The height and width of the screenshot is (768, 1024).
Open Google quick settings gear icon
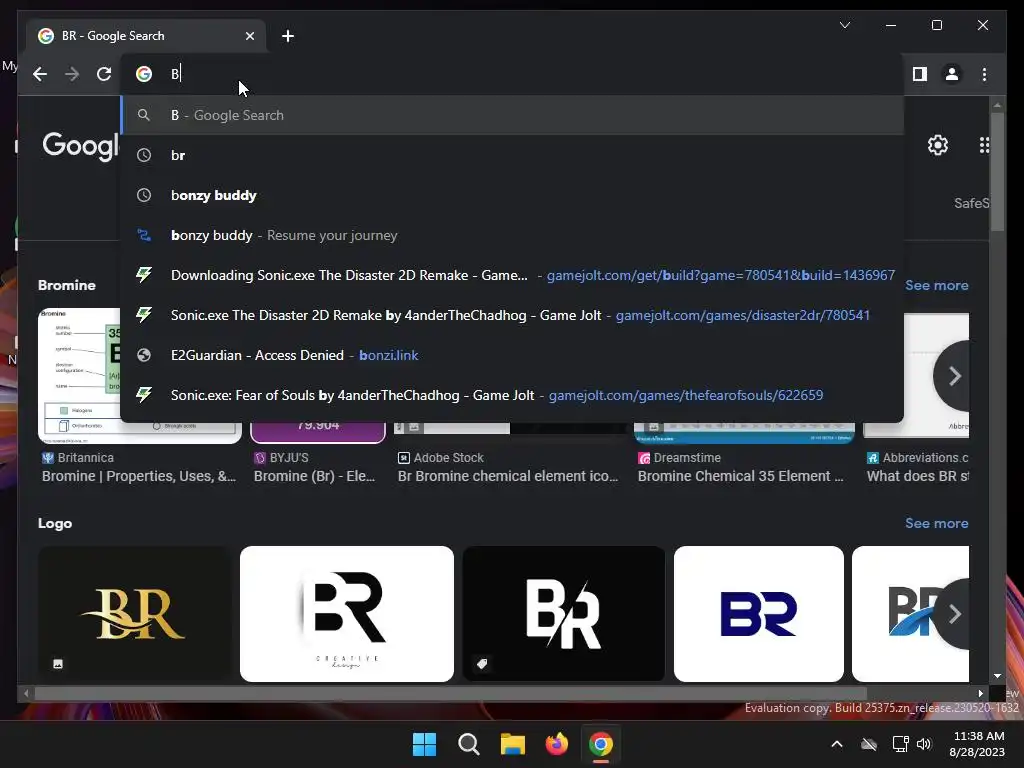tap(938, 145)
